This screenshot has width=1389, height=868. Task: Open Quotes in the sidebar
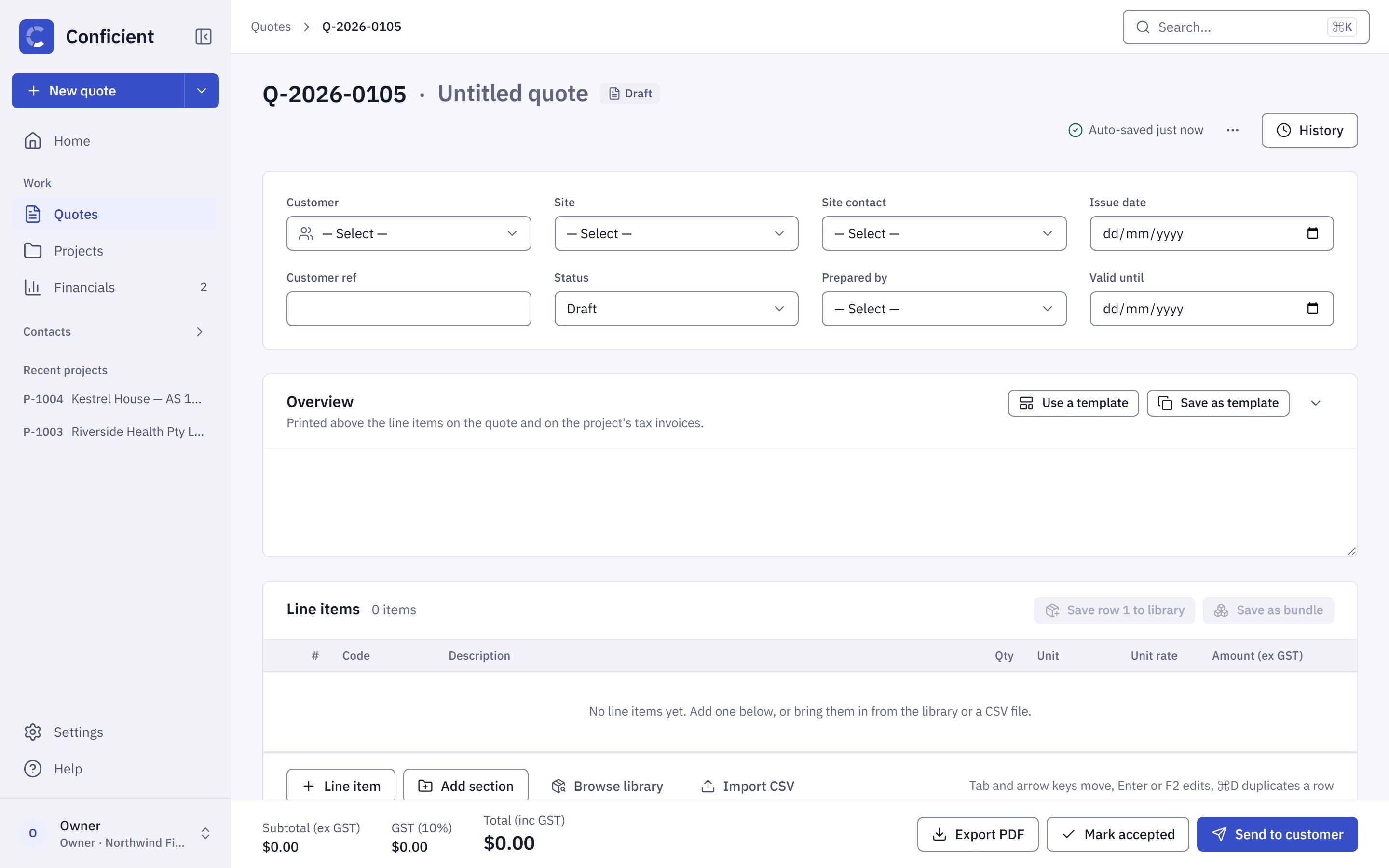[x=115, y=214]
